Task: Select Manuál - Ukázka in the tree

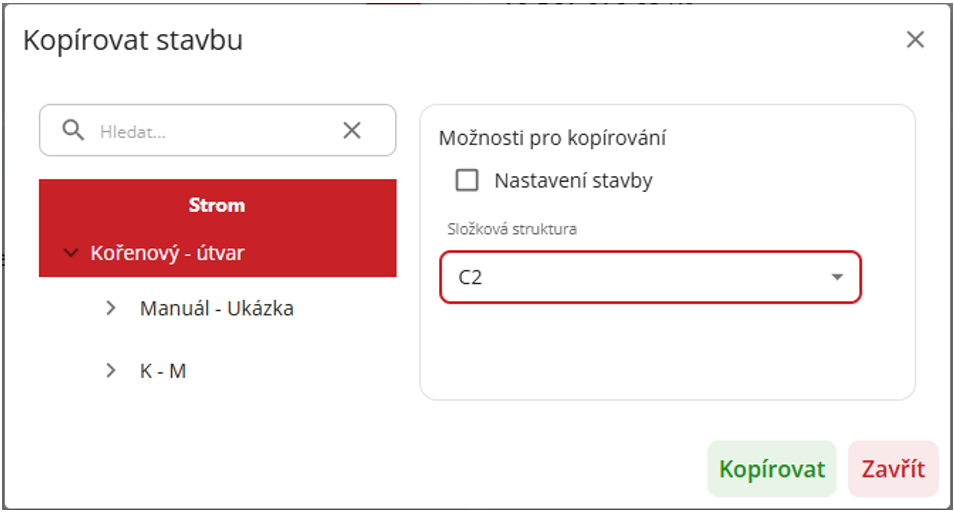Action: [x=216, y=309]
